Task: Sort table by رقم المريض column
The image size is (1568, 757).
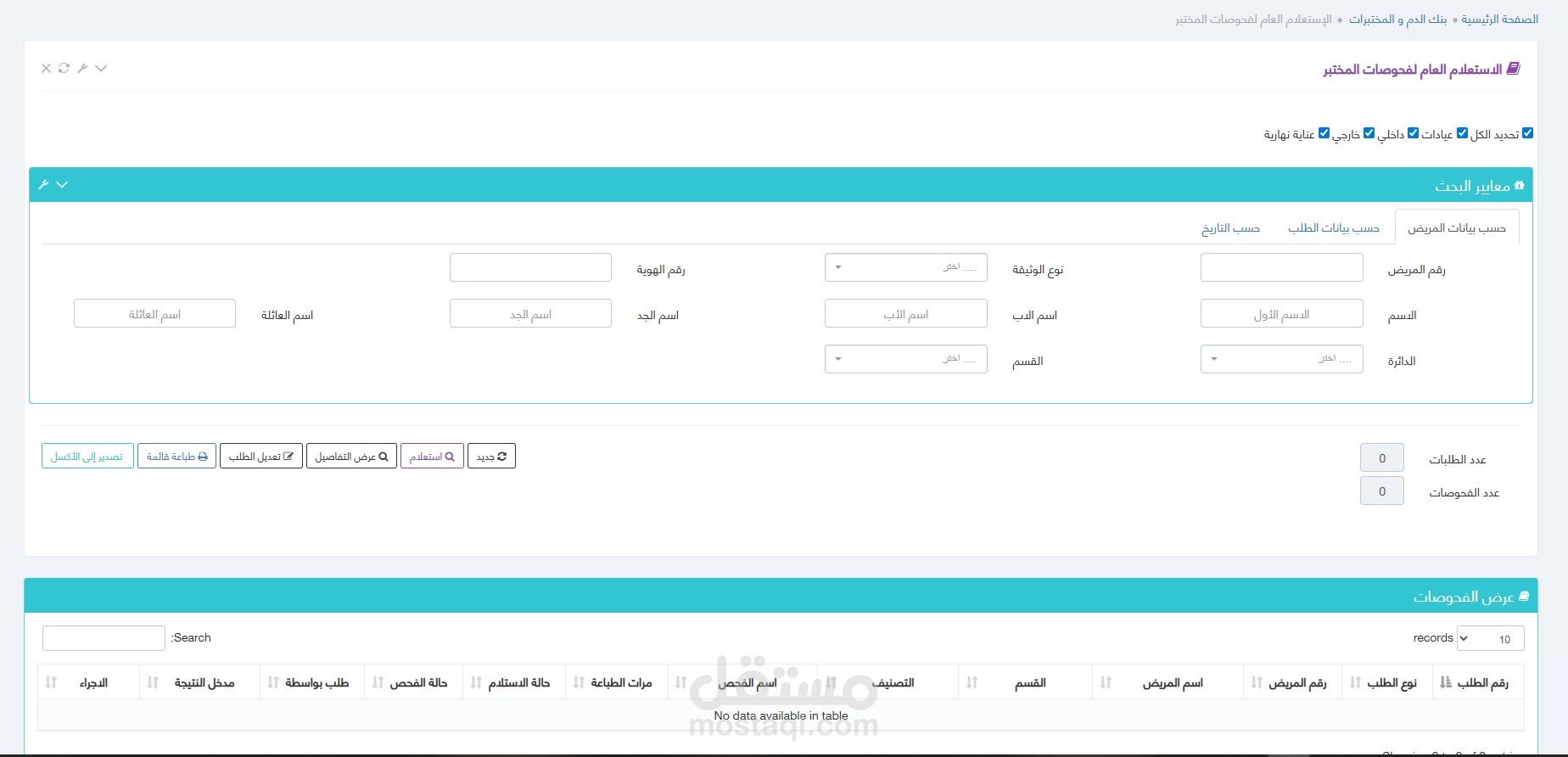Action: (x=1292, y=682)
